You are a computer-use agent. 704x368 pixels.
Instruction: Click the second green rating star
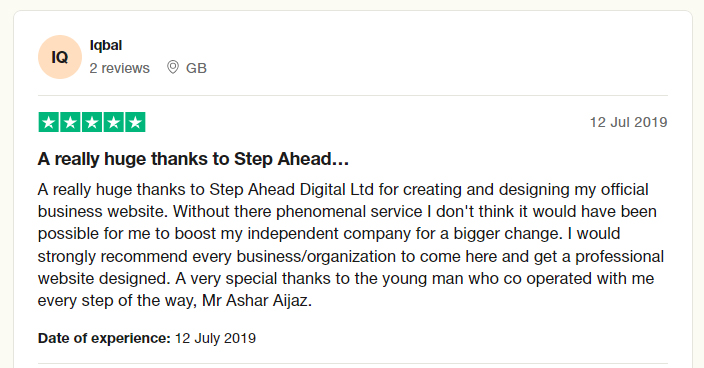[x=70, y=122]
